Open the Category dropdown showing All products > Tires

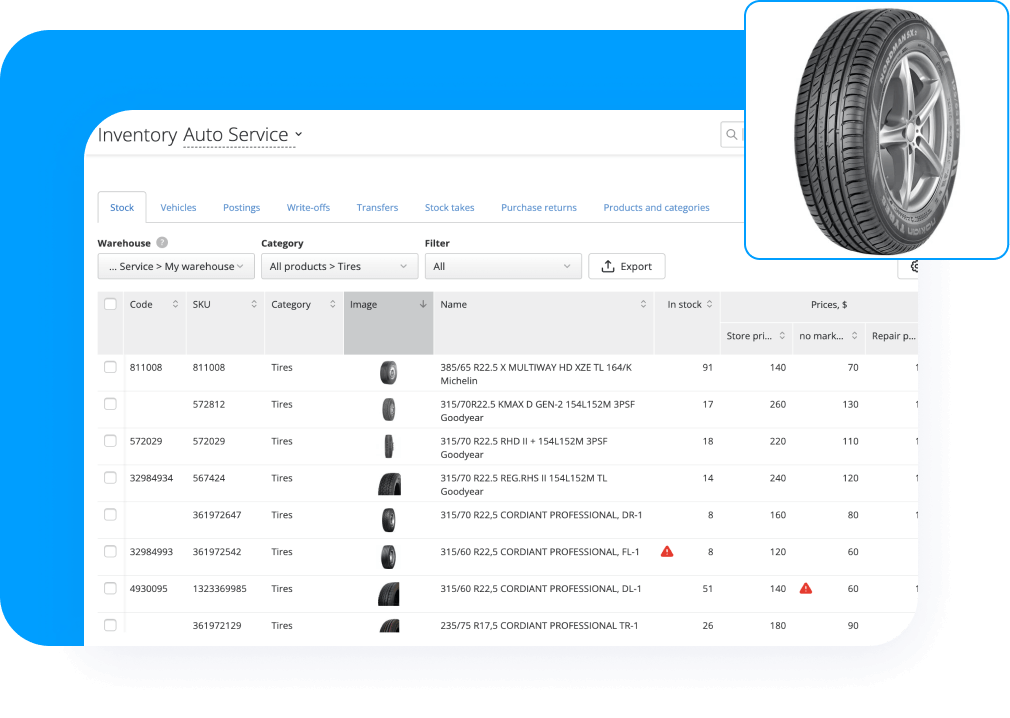point(340,266)
